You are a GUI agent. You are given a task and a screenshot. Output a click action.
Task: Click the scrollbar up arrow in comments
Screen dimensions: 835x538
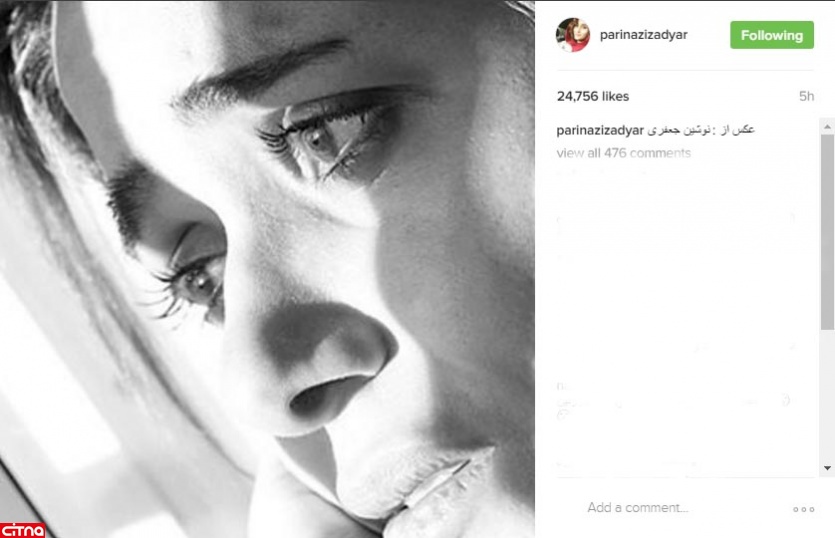pos(827,127)
